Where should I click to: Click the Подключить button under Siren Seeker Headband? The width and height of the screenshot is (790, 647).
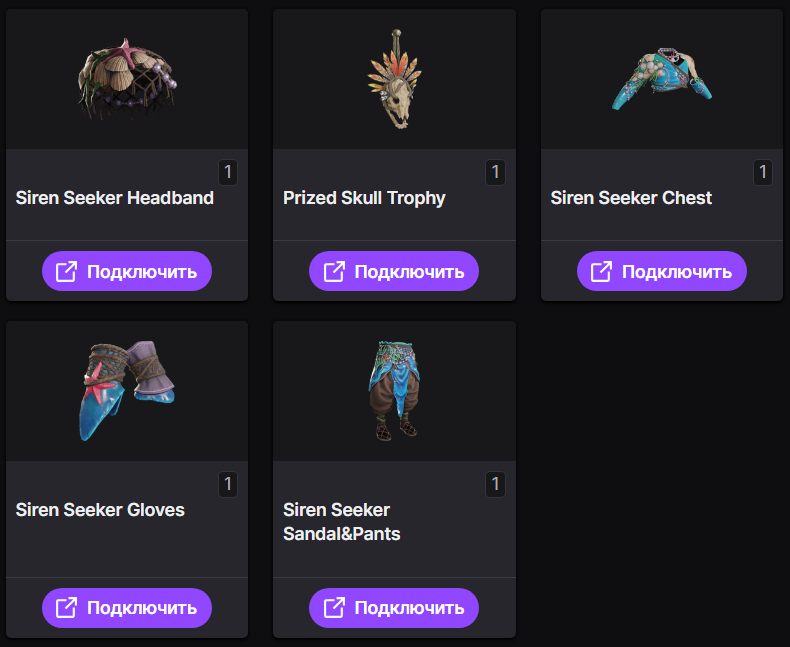[x=127, y=271]
